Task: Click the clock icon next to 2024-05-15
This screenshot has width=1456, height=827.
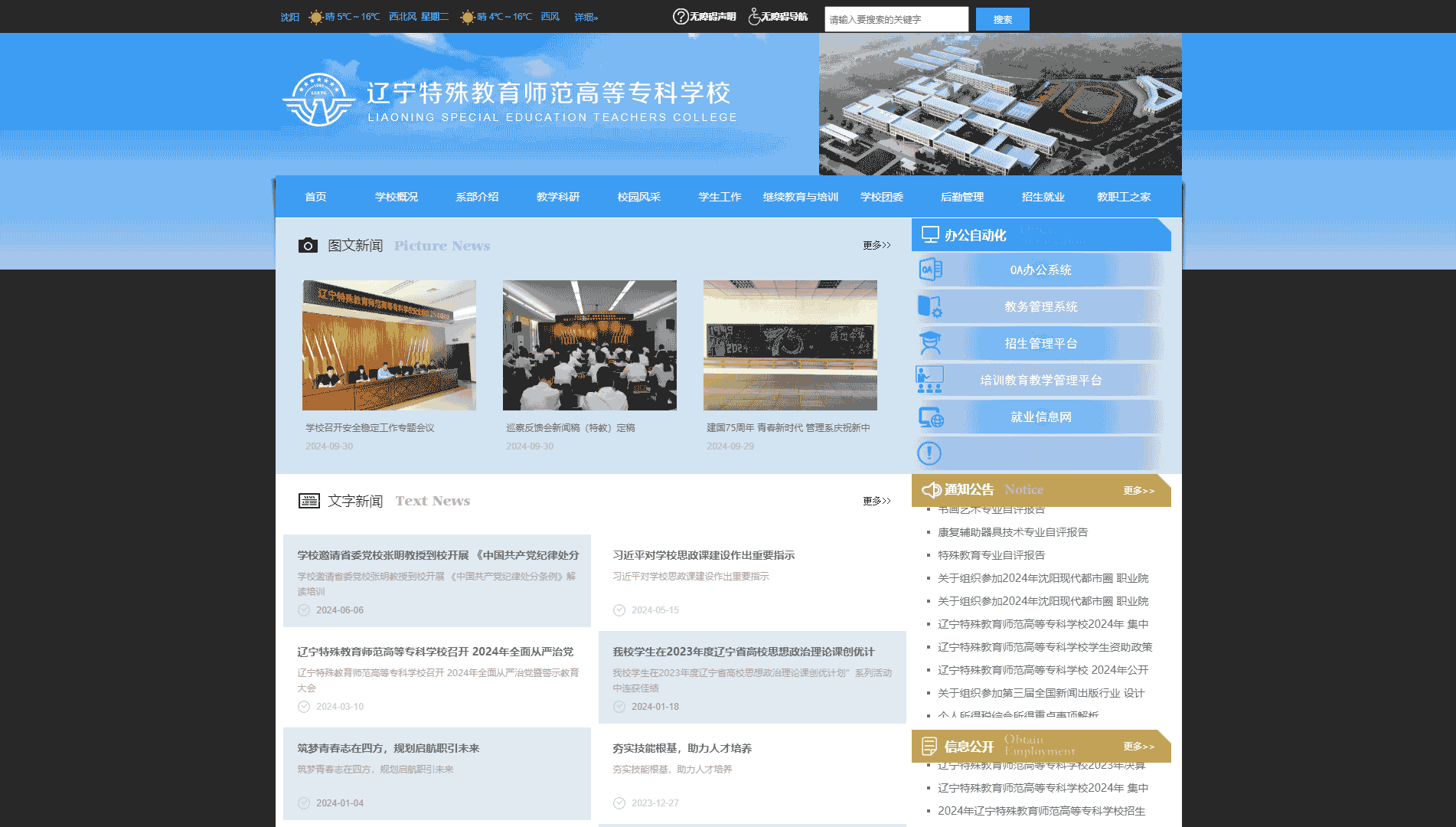Action: pos(619,610)
